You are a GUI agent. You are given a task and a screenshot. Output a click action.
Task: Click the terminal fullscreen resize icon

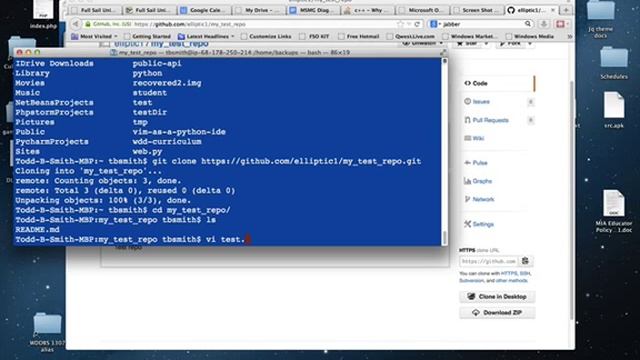(x=443, y=53)
